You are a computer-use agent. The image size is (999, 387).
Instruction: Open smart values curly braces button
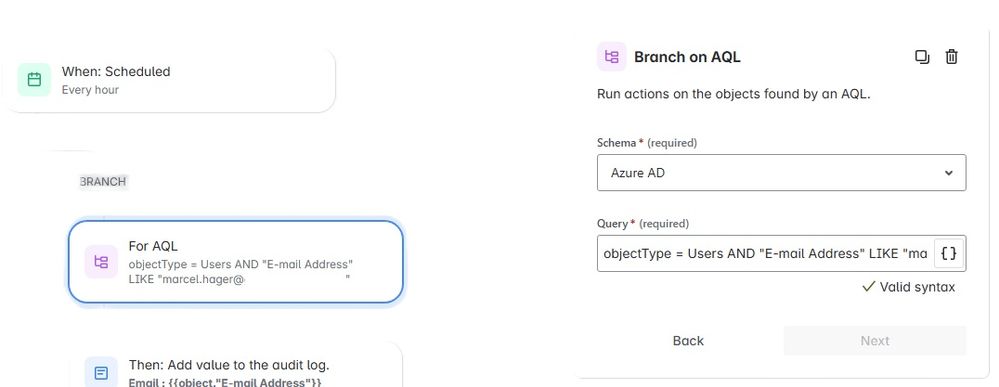(x=949, y=253)
